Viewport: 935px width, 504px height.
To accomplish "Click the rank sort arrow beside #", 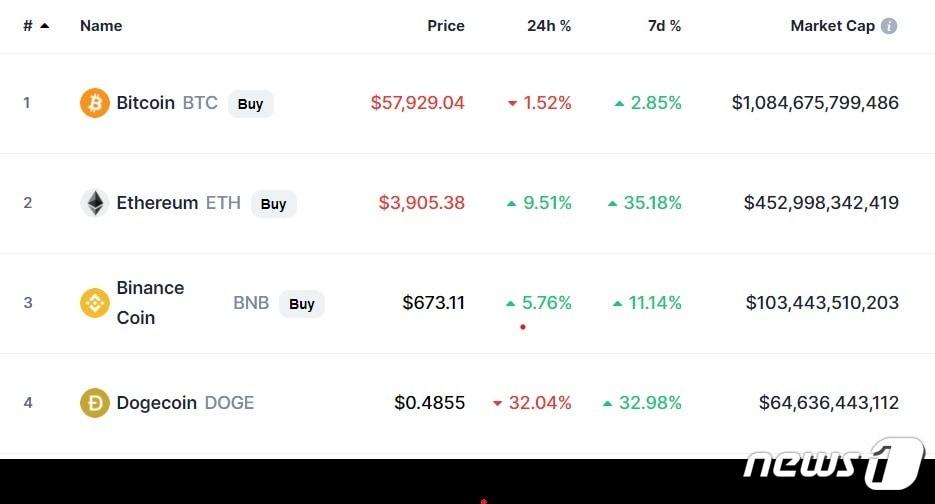I will [45, 26].
